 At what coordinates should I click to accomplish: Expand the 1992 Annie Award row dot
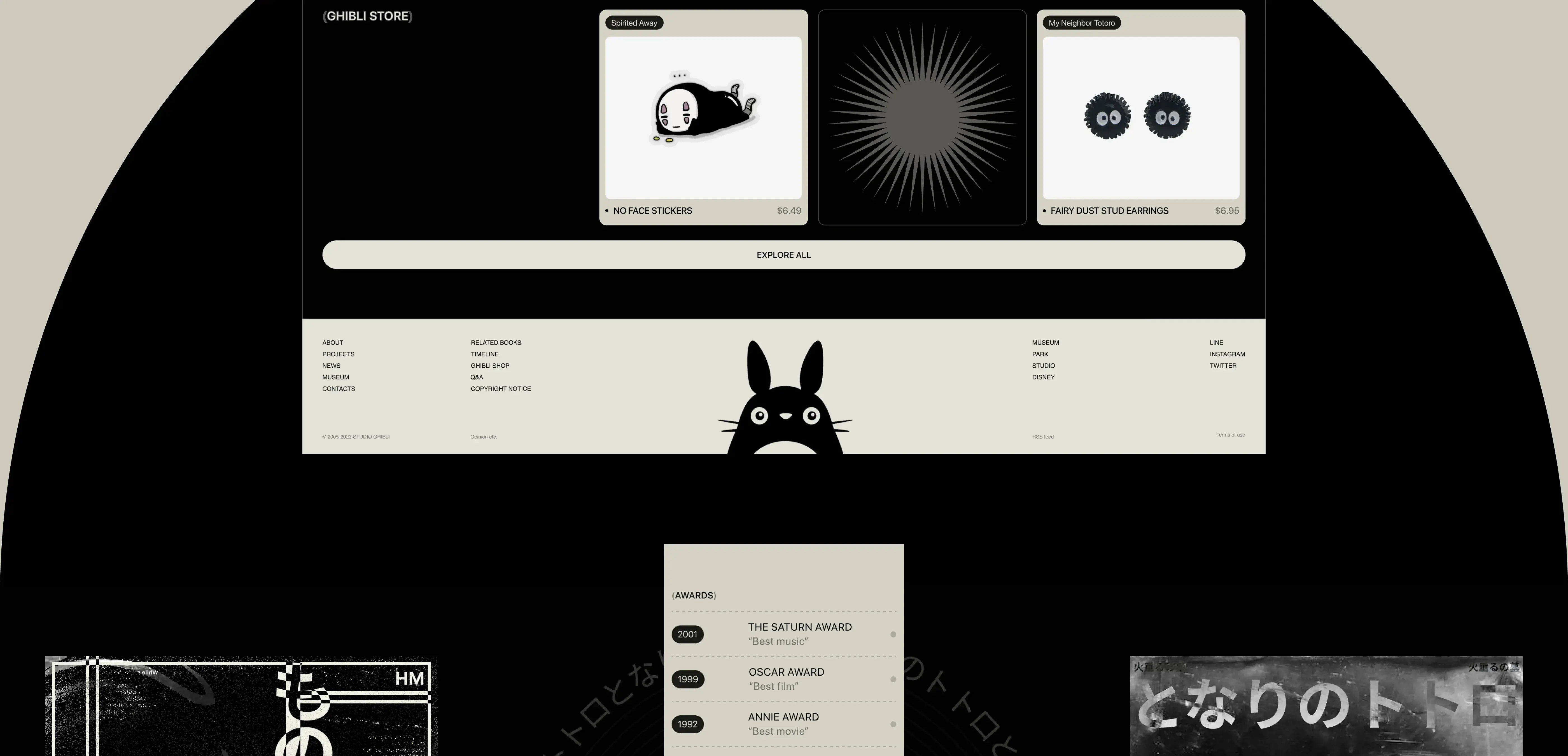893,724
